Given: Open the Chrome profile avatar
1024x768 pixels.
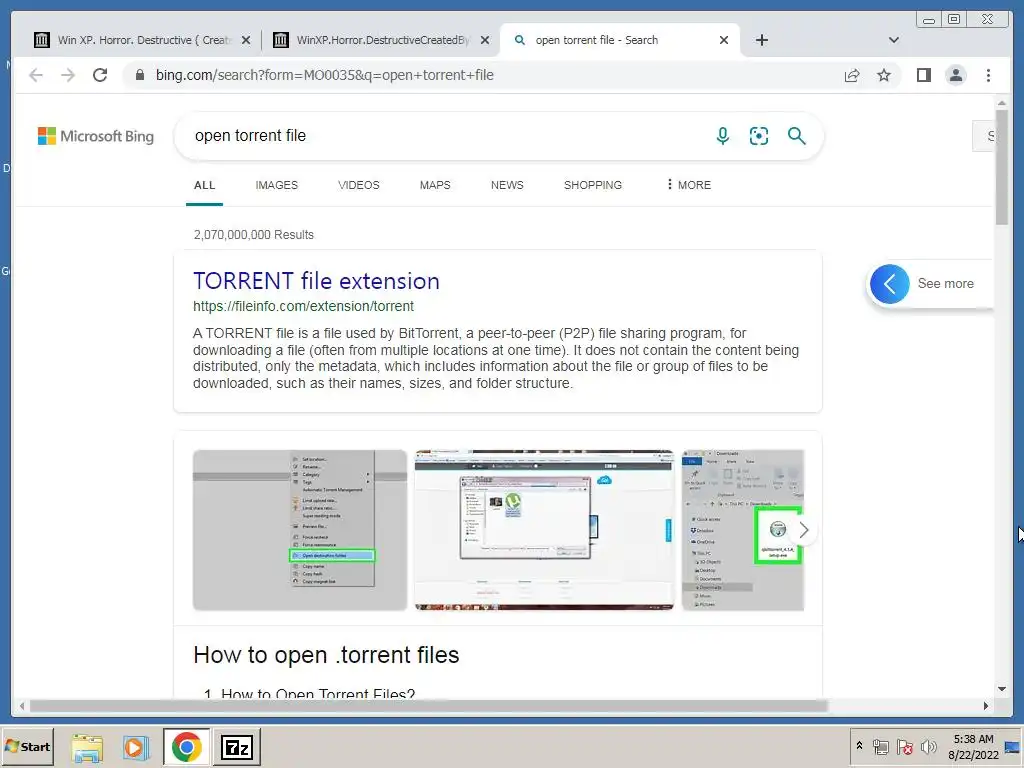Looking at the screenshot, I should (955, 75).
